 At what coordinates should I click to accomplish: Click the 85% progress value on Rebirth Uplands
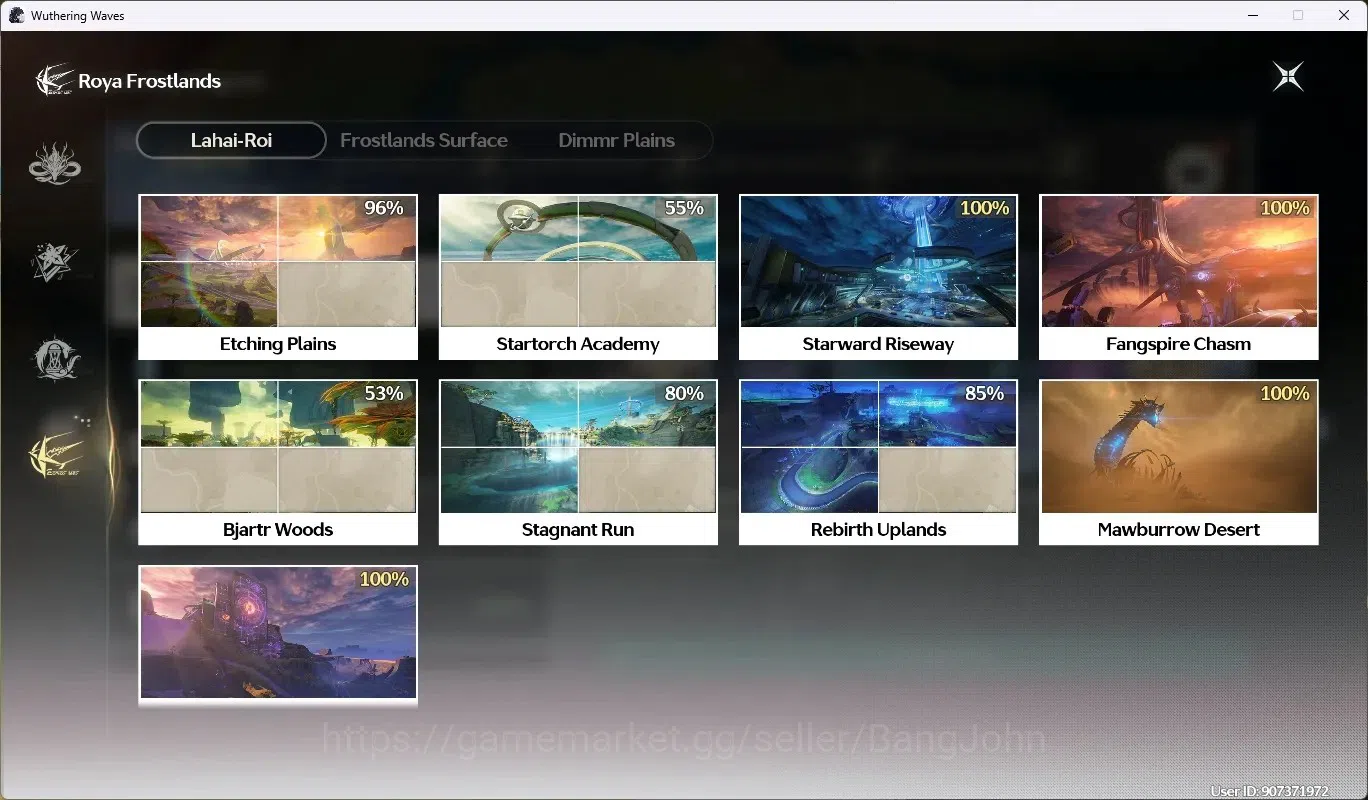(x=984, y=393)
